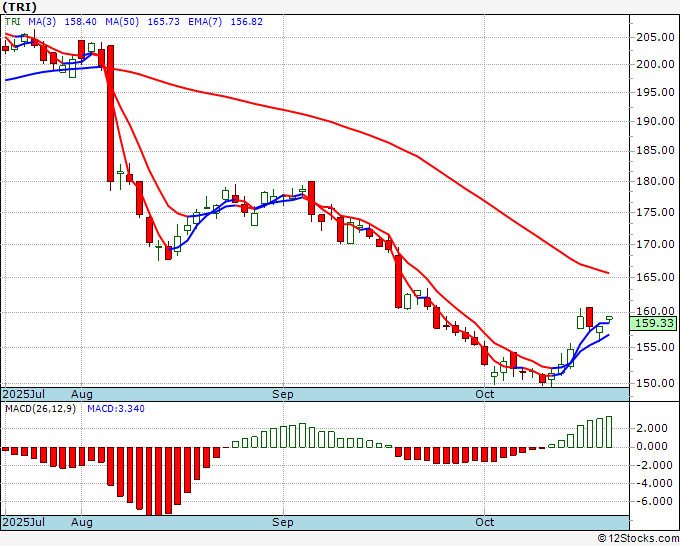Click the 2.000 MACD axis label

tap(651, 428)
